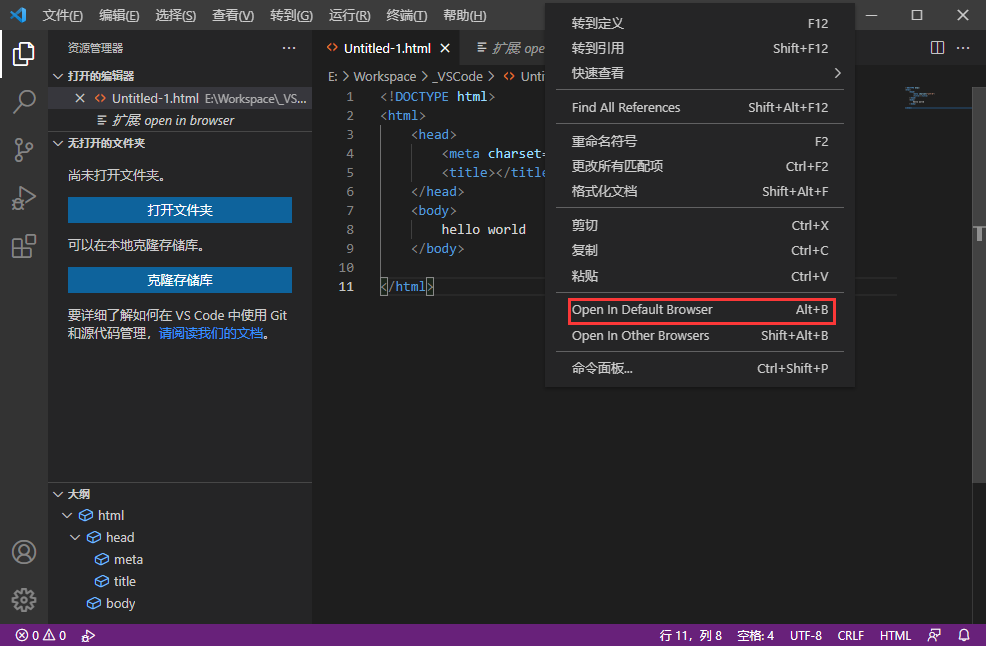Click the Accounts icon in the activity bar
Viewport: 986px width, 646px height.
(x=24, y=551)
